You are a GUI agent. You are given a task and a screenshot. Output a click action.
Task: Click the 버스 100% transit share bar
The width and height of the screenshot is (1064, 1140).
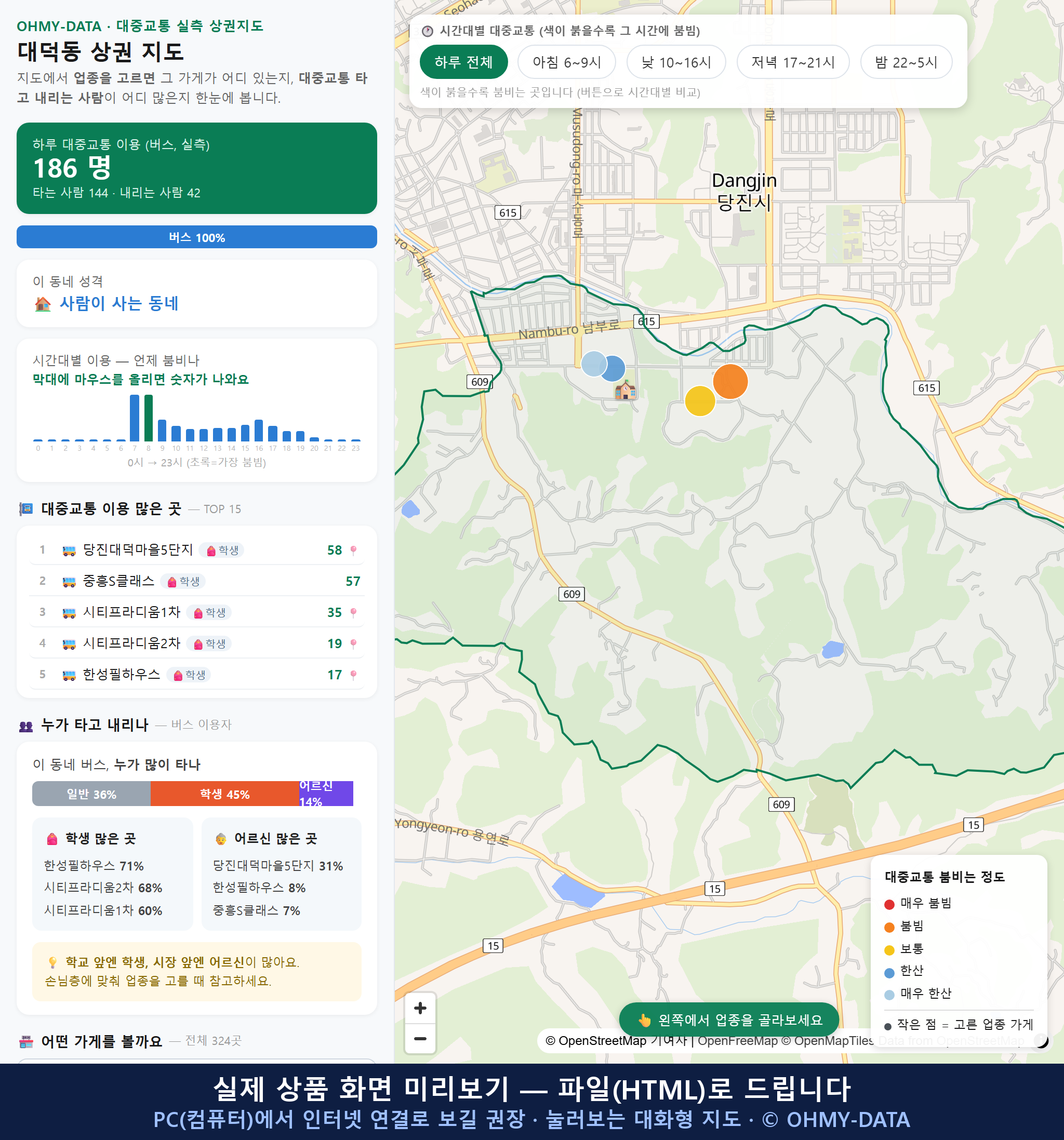(197, 237)
